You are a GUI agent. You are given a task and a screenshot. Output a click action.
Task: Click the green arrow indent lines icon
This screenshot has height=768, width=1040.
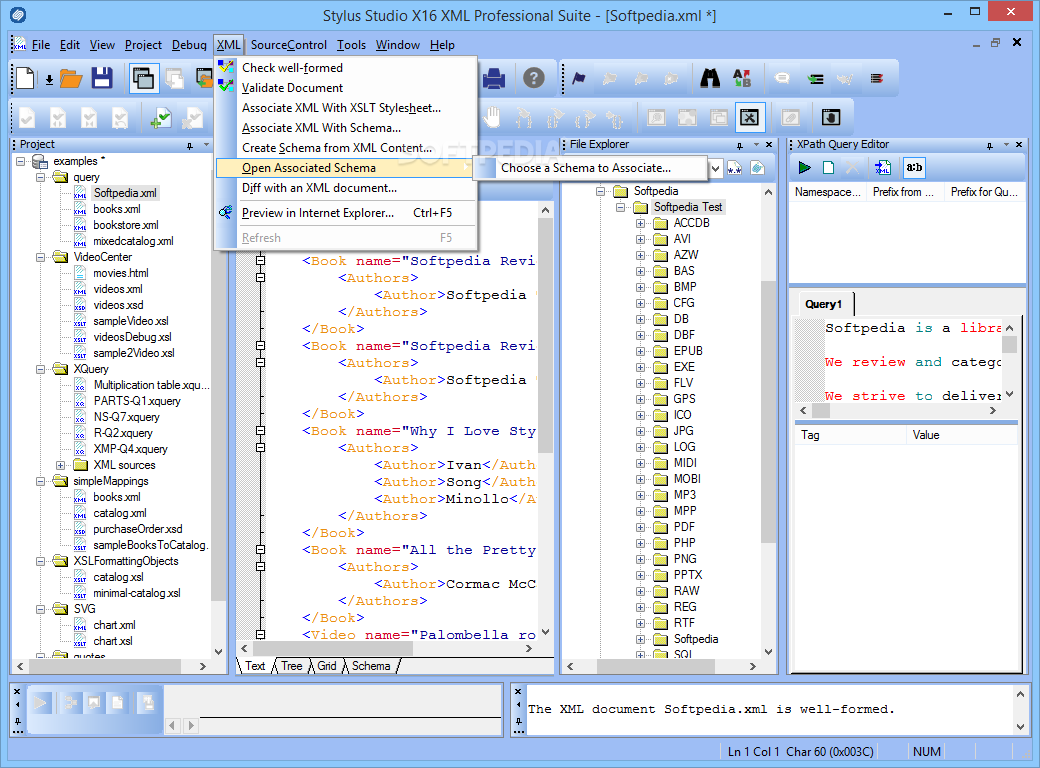815,79
